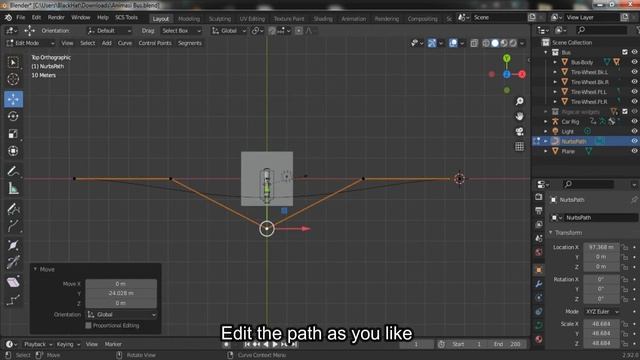Open the Select Box drag dropdown

coord(181,31)
